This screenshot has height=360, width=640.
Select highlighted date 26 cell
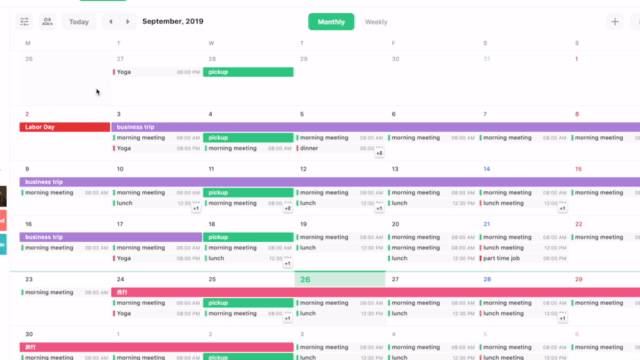pyautogui.click(x=340, y=279)
